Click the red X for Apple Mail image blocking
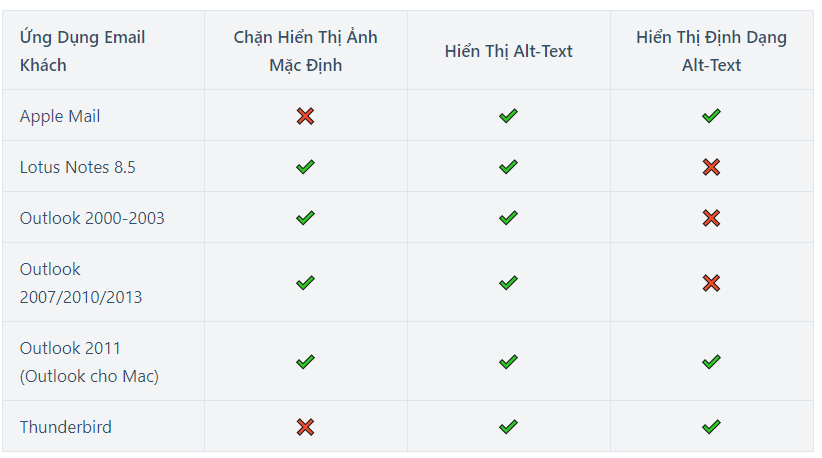The image size is (822, 458). click(x=305, y=116)
